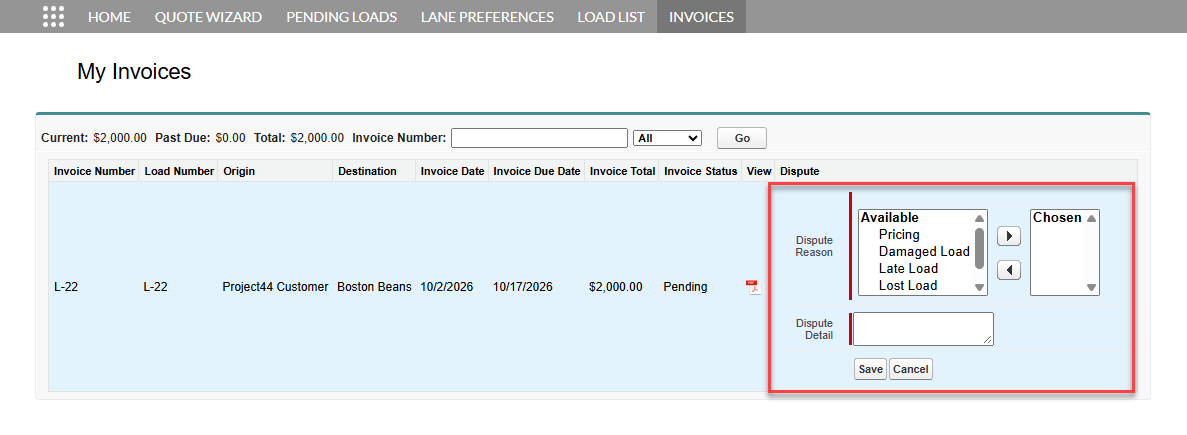Viewport: 1187px width, 435px height.
Task: Open the QUOTE WIZARD tab
Action: coord(208,17)
